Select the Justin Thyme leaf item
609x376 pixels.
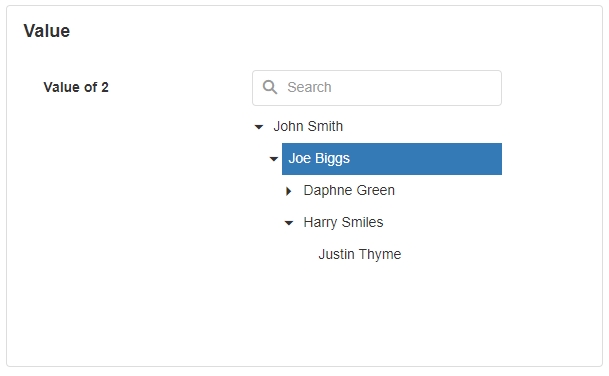360,254
